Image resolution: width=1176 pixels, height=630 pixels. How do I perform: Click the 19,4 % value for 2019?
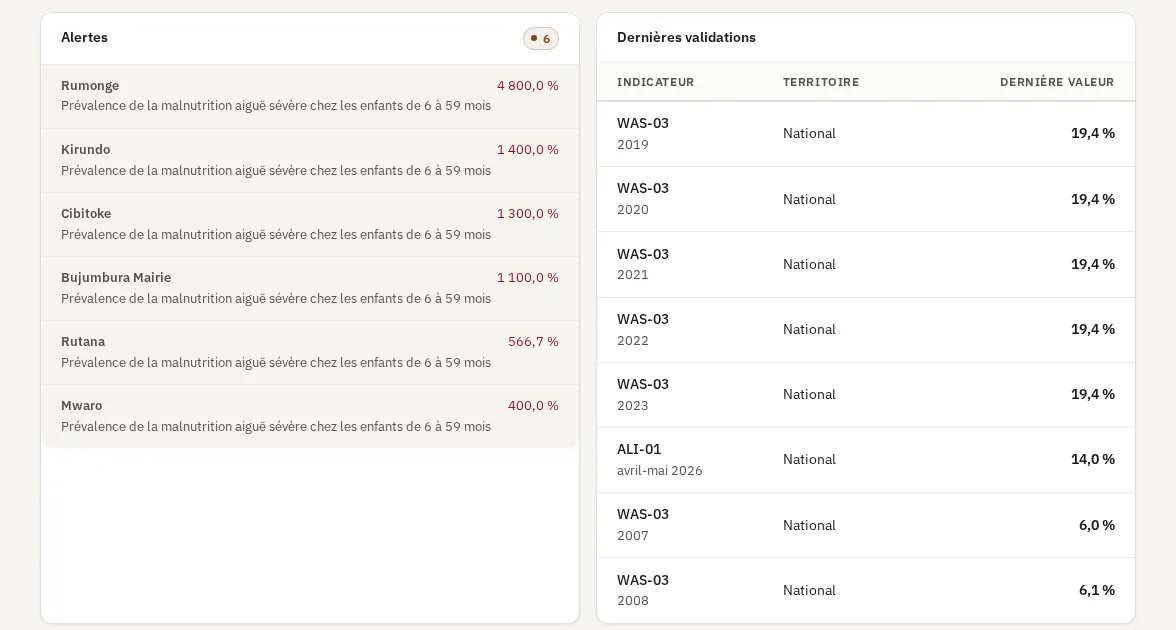(1093, 133)
